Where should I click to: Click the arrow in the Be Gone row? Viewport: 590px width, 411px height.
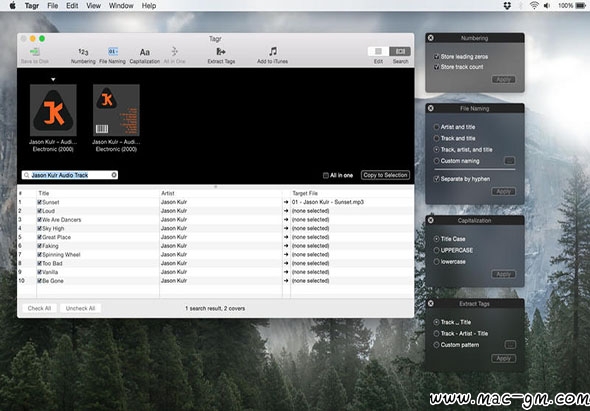[x=286, y=281]
